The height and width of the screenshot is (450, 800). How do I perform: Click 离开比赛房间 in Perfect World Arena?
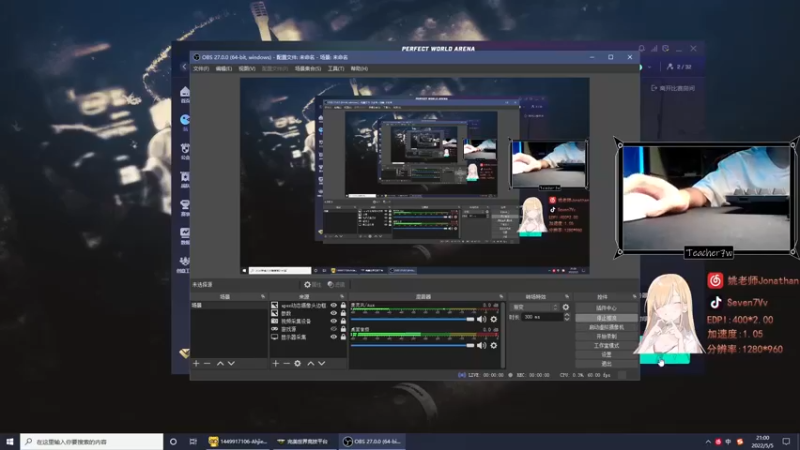(x=673, y=88)
